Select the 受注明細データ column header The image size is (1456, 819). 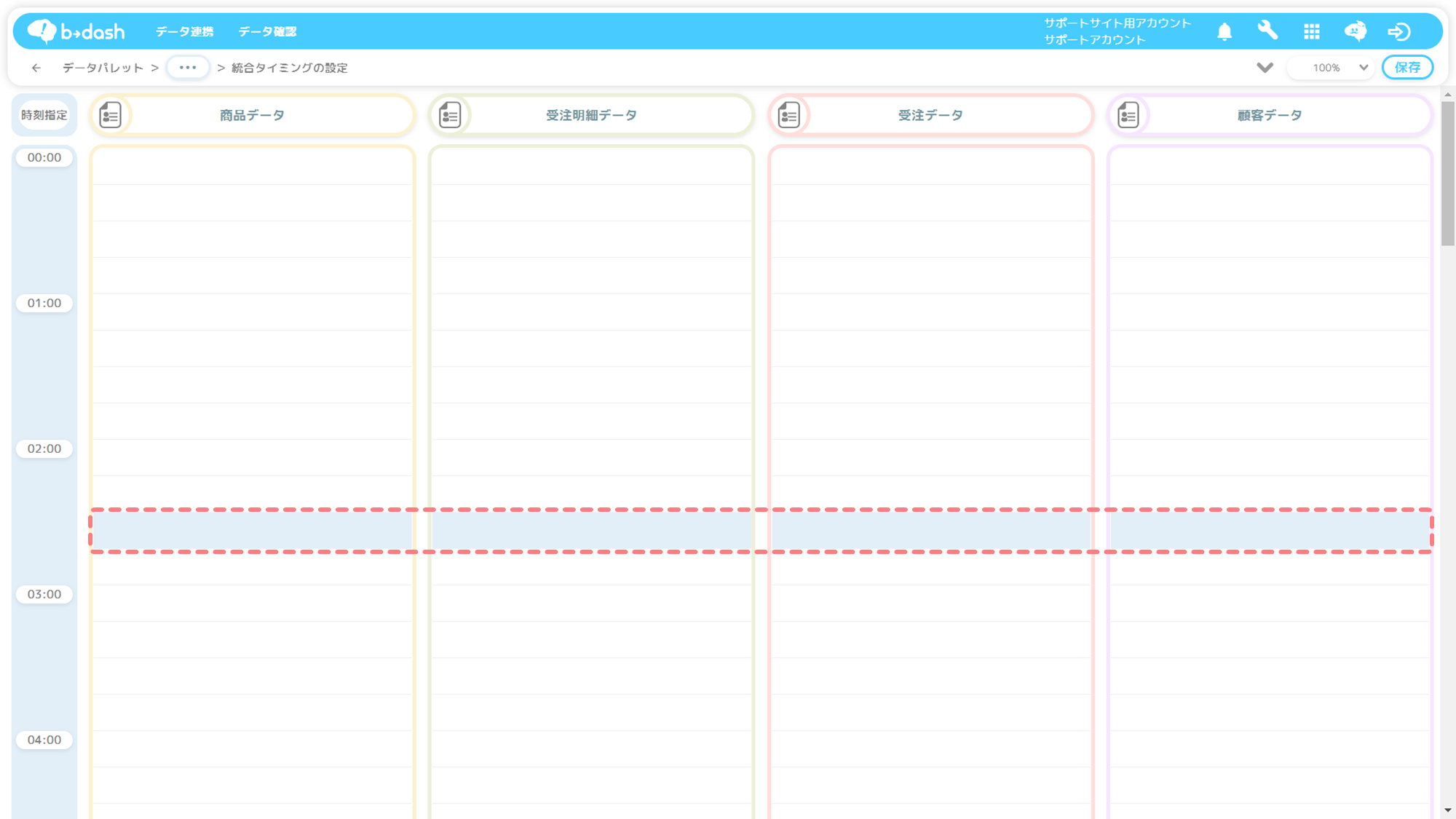591,115
